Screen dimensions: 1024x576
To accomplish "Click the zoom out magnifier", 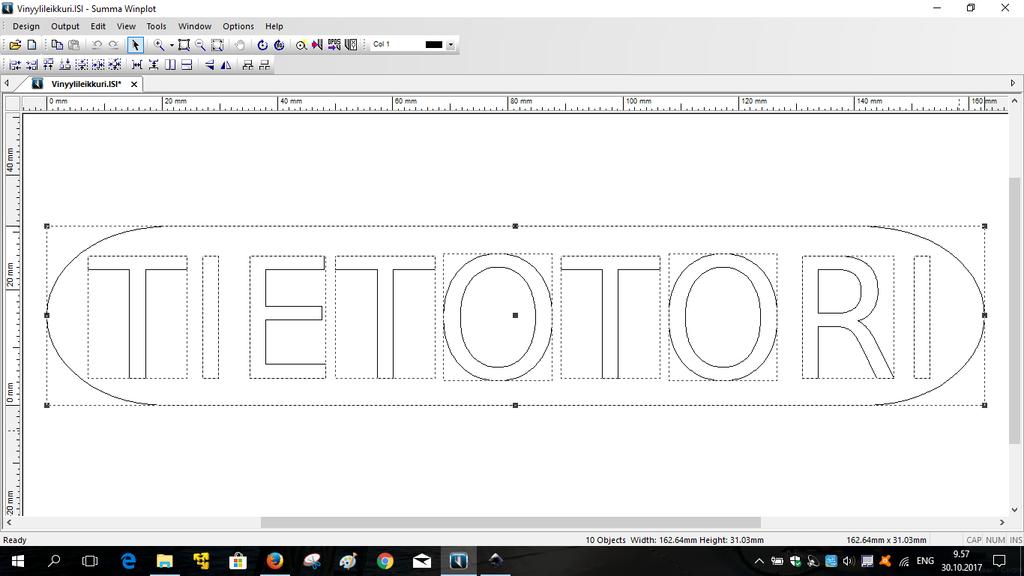I will coord(200,45).
